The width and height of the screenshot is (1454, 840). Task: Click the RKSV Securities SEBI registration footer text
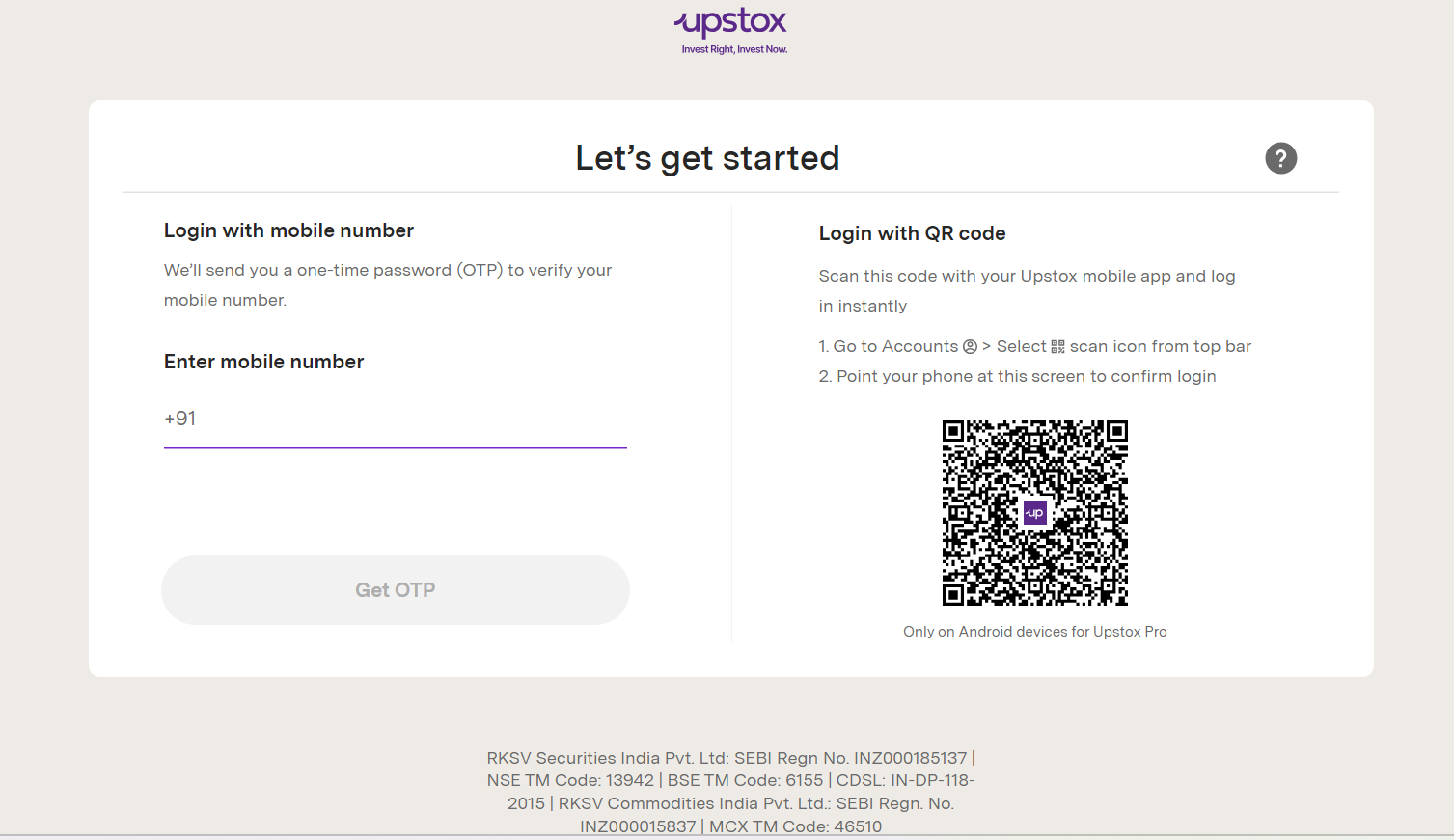[x=730, y=758]
